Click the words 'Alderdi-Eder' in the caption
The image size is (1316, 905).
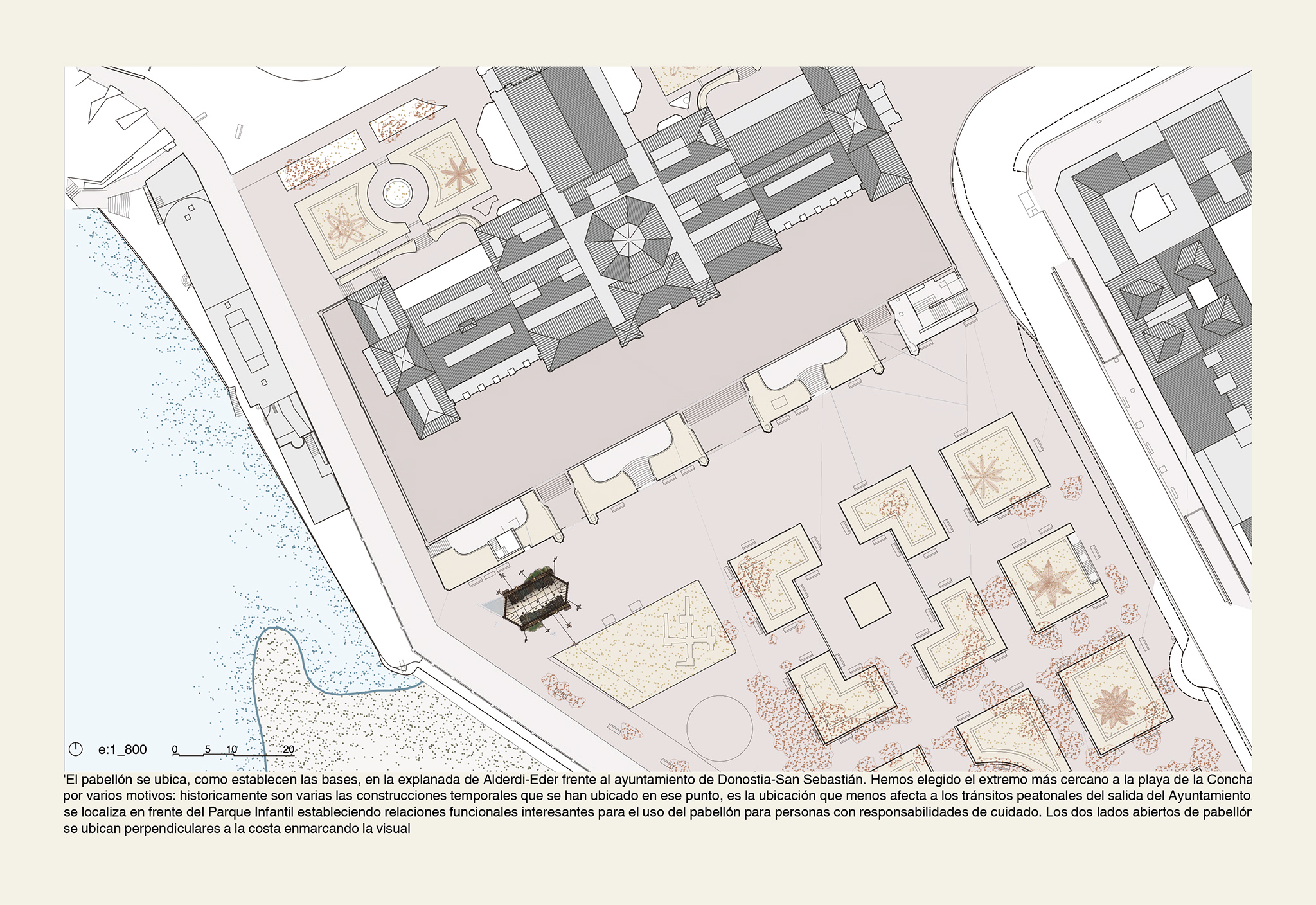(x=520, y=780)
